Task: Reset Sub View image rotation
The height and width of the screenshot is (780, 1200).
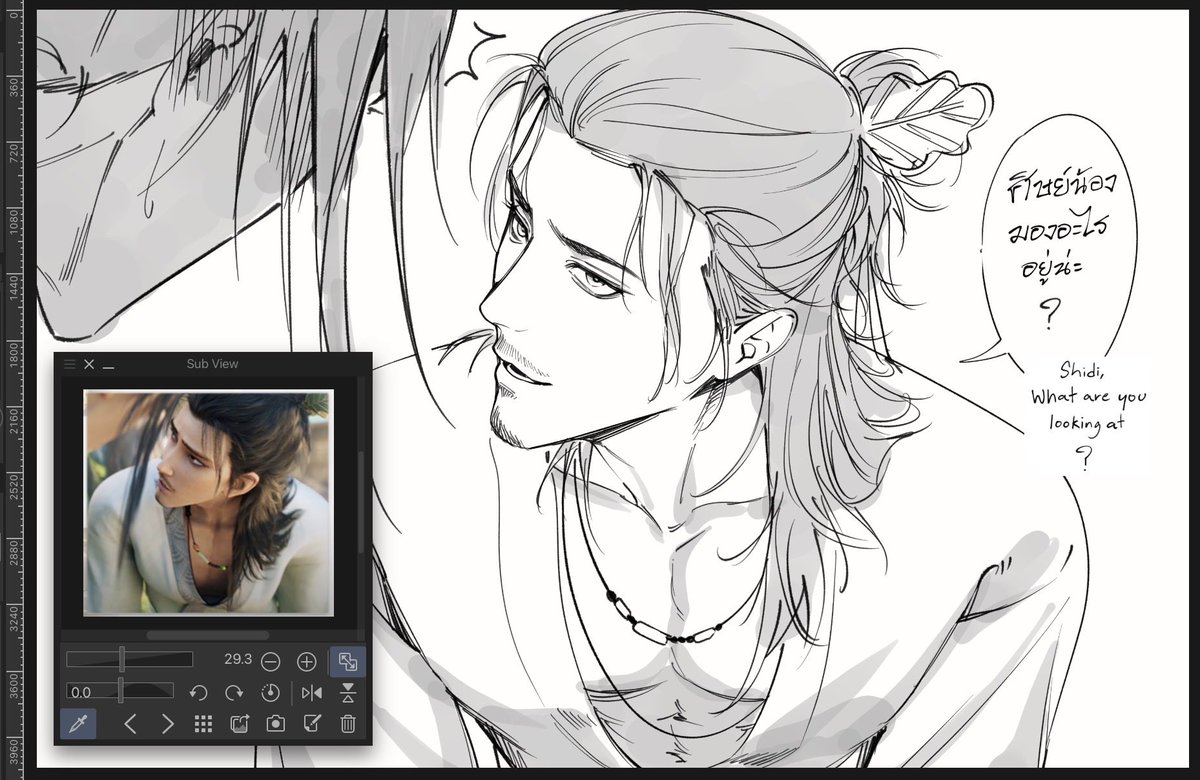Action: click(270, 692)
